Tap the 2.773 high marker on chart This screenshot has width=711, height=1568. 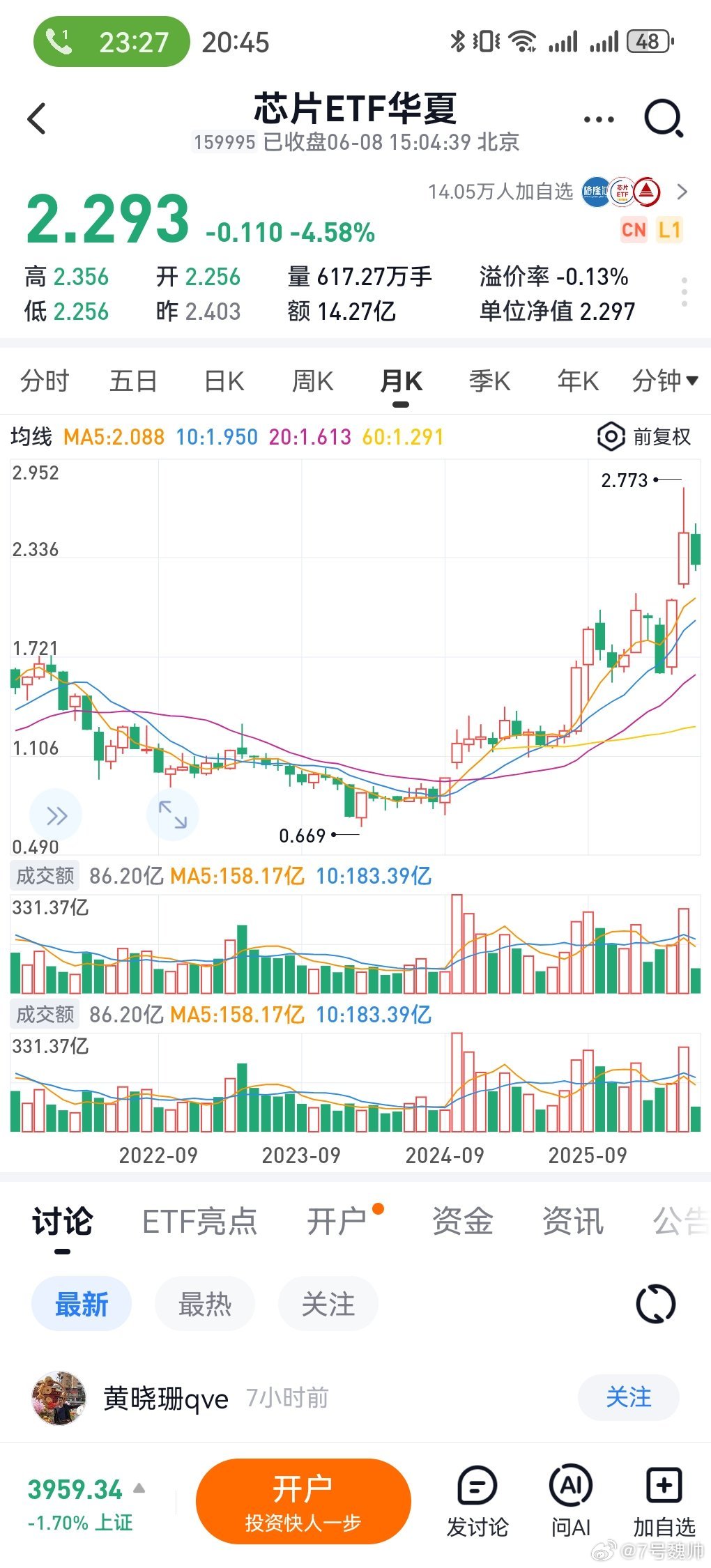[625, 480]
